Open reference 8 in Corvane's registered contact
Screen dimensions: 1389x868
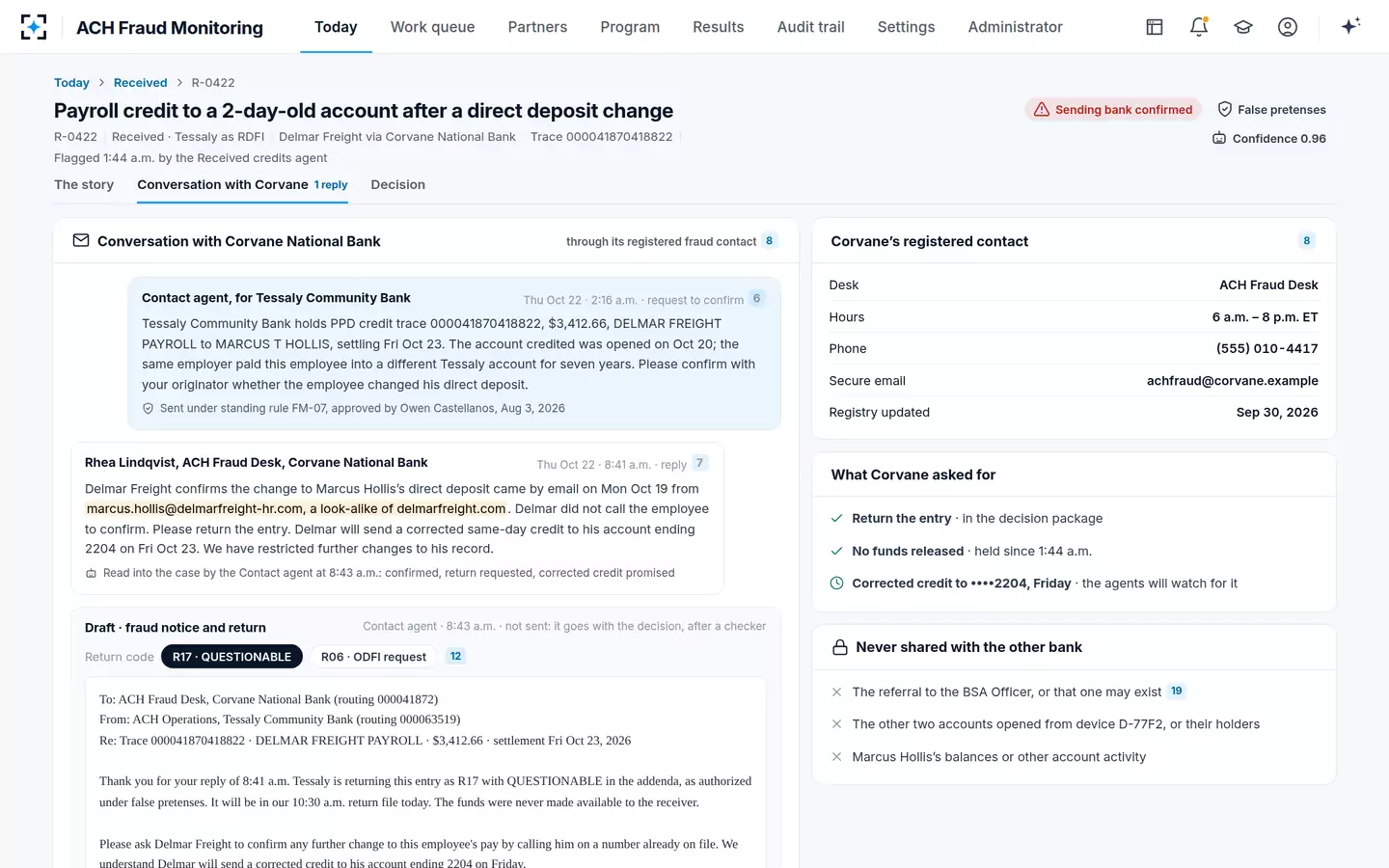tap(1307, 241)
